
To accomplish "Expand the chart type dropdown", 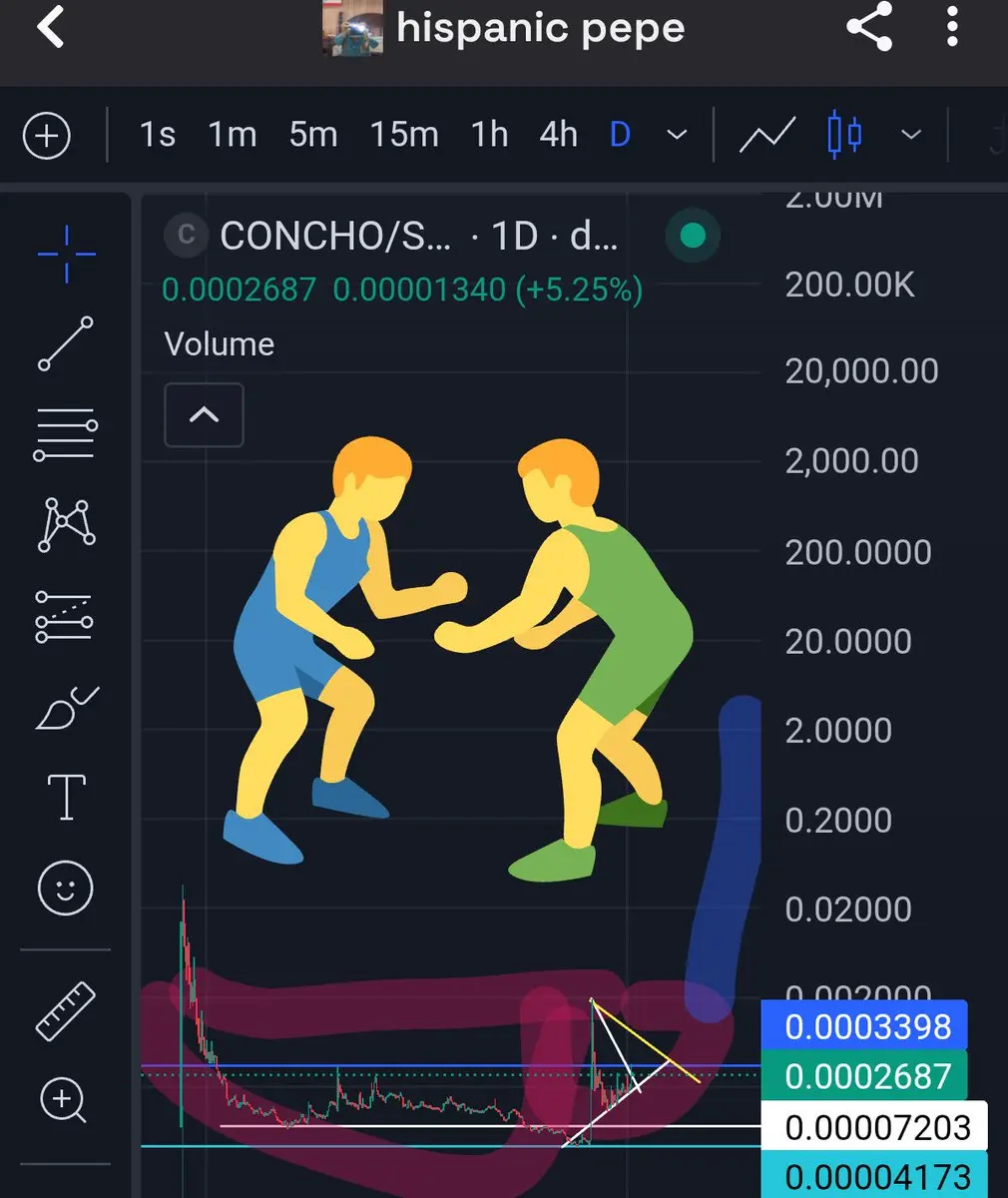I will tap(911, 135).
